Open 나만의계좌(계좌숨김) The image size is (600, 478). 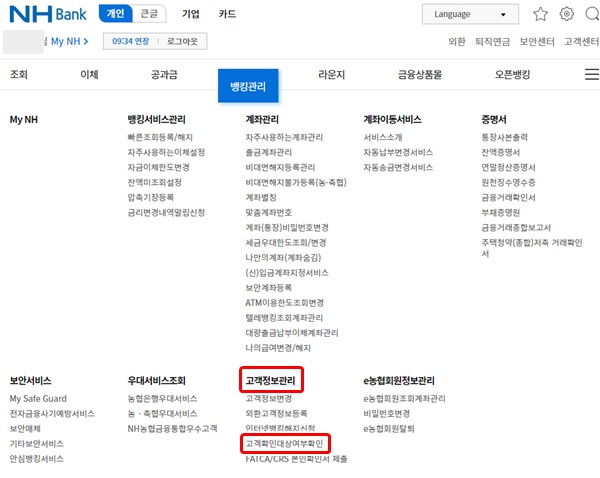coord(283,258)
